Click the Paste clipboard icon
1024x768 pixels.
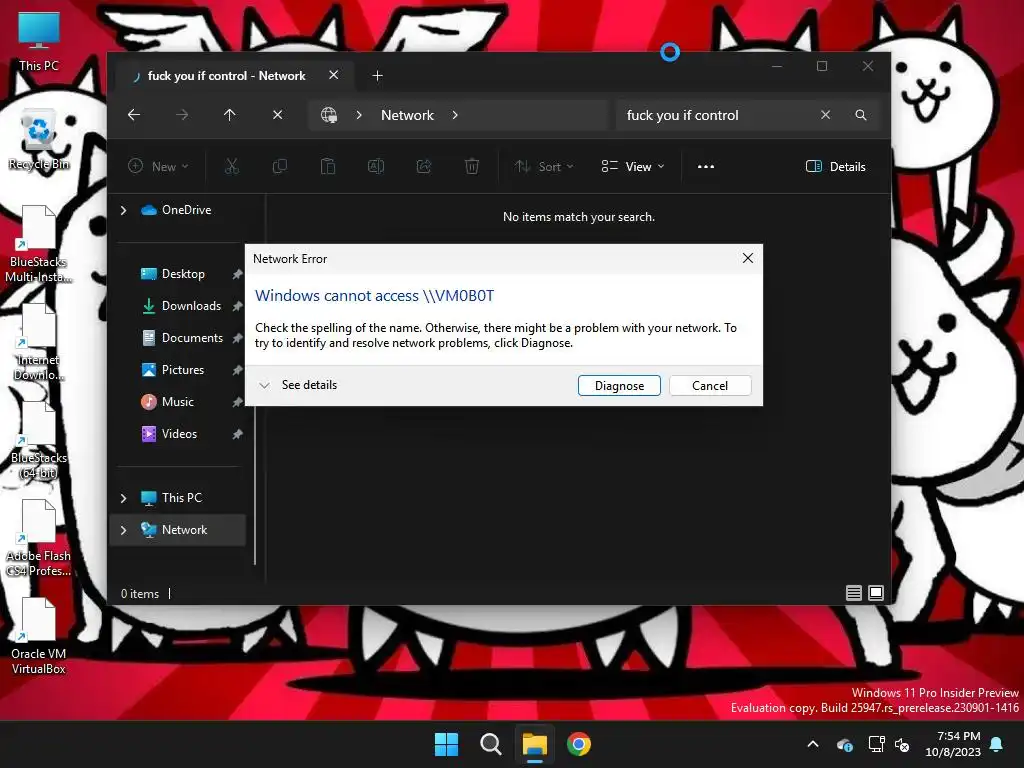[x=328, y=167]
